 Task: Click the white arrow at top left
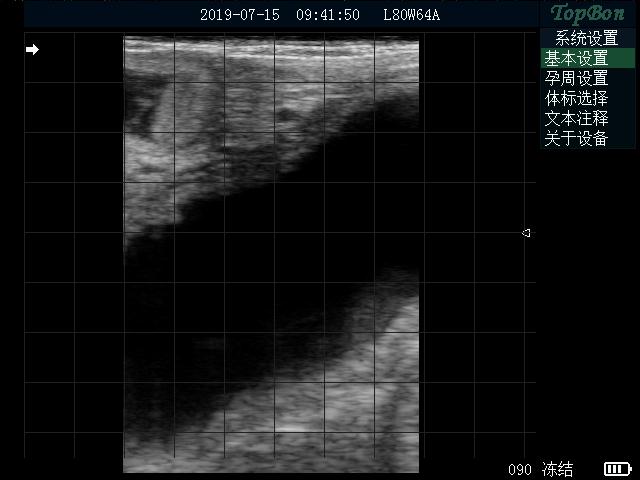[x=33, y=49]
